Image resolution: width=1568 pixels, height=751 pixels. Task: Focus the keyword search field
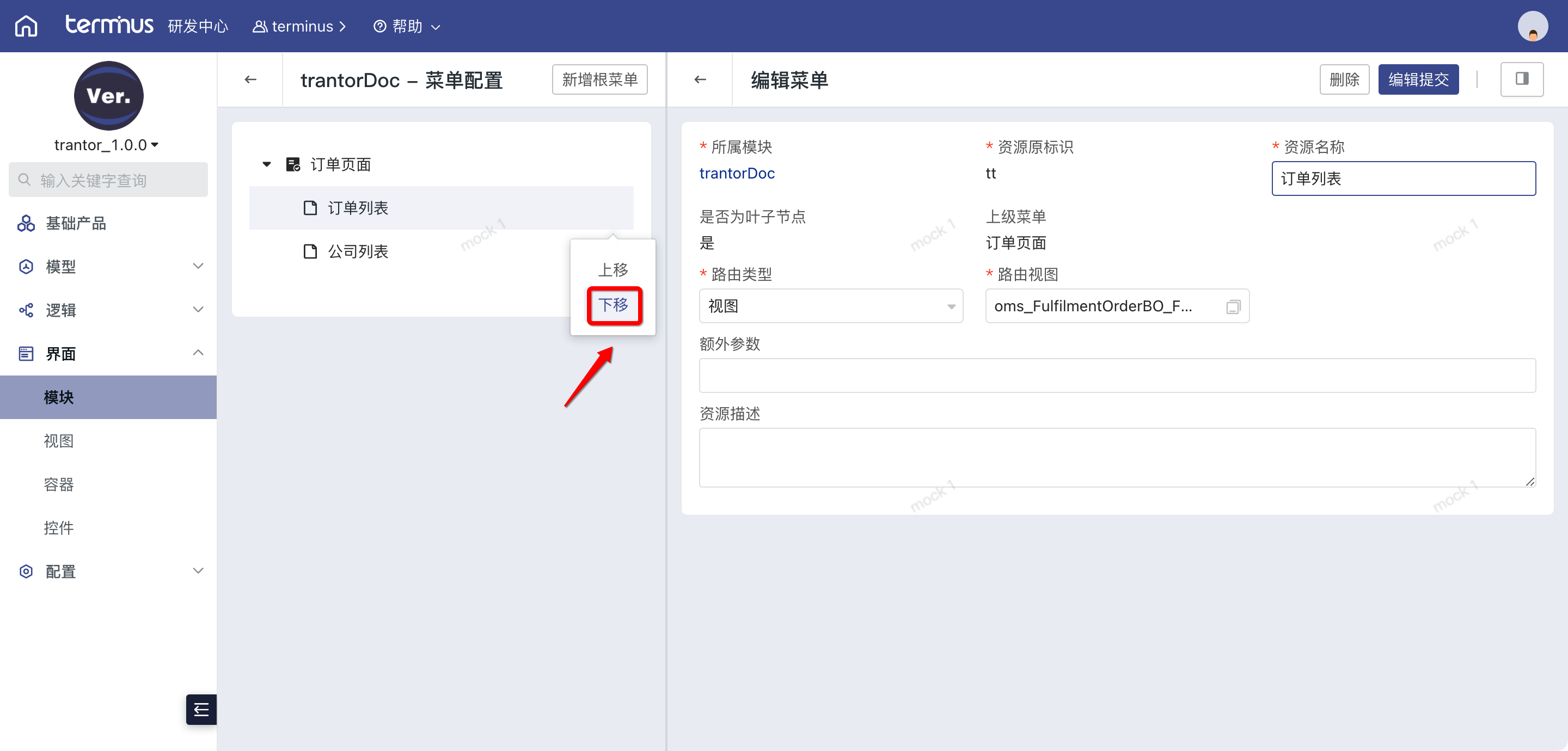click(108, 180)
